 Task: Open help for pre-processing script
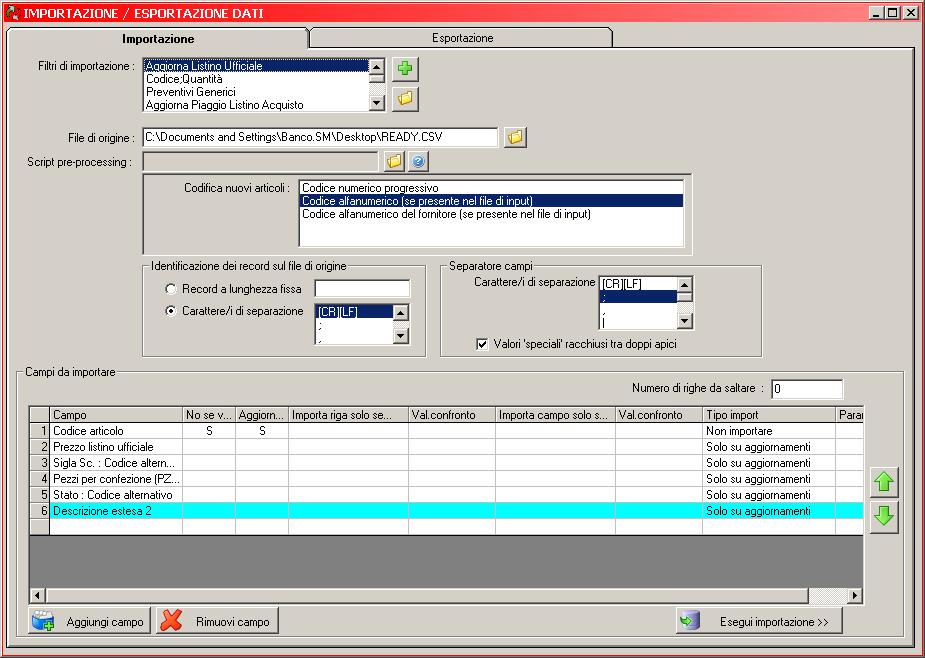coord(418,161)
